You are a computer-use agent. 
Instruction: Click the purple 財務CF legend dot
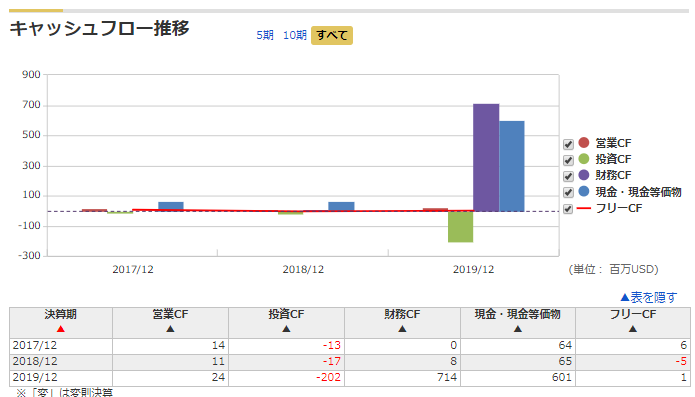pyautogui.click(x=584, y=175)
